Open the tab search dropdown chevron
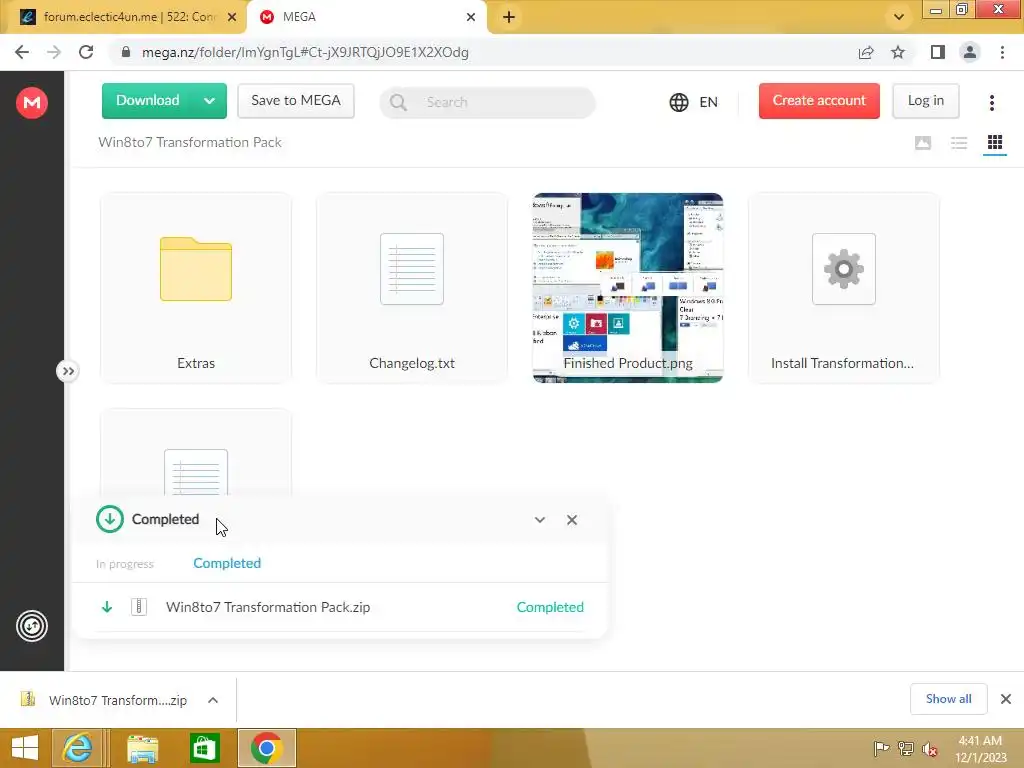1024x768 pixels. [899, 17]
